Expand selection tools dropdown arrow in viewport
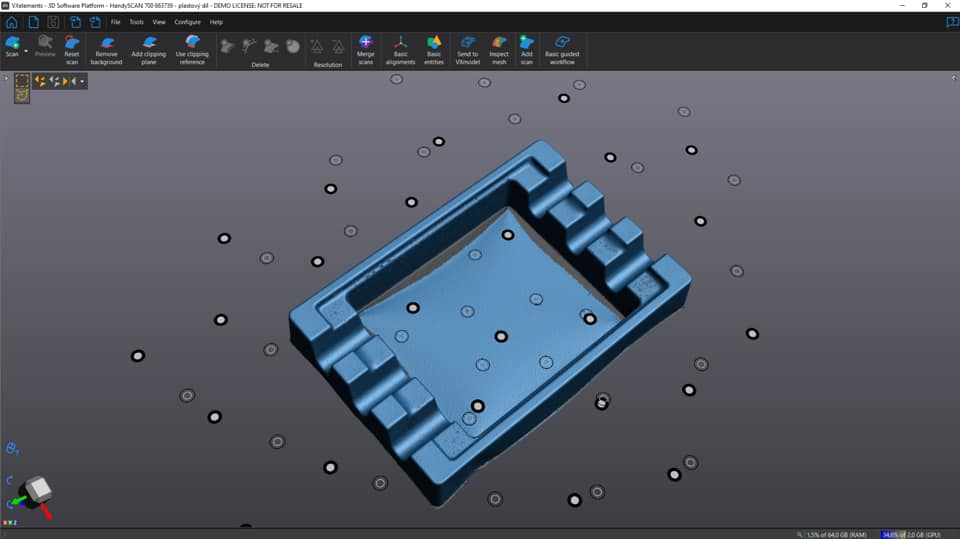The height and width of the screenshot is (539, 960). point(82,81)
